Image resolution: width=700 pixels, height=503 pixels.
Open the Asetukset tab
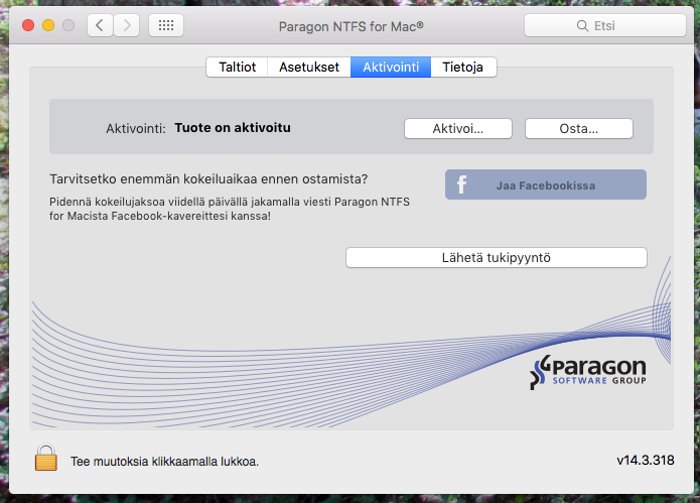pyautogui.click(x=309, y=67)
